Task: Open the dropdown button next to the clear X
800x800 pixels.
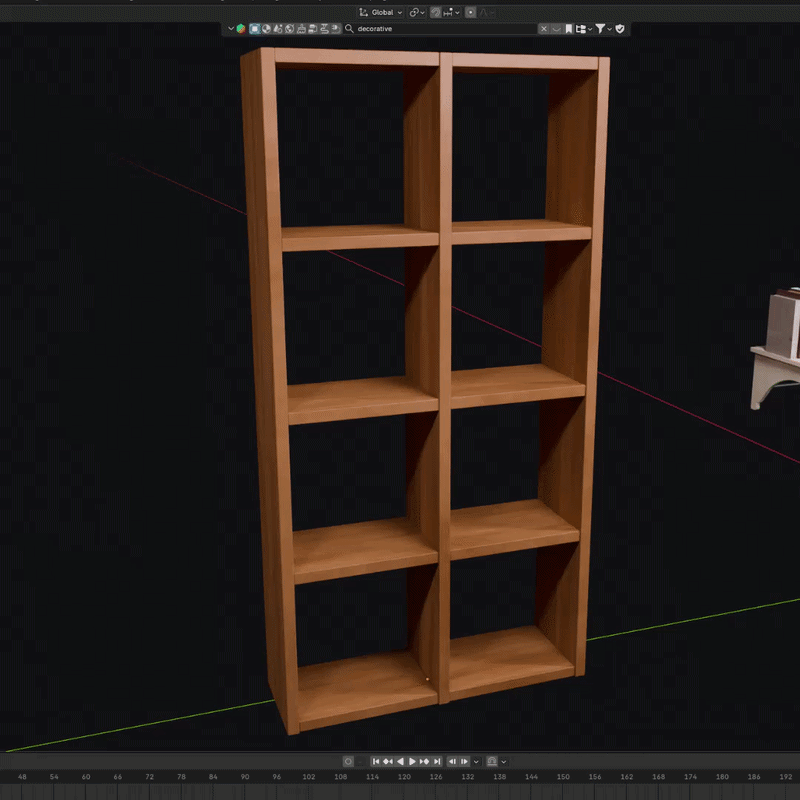Action: click(x=556, y=29)
